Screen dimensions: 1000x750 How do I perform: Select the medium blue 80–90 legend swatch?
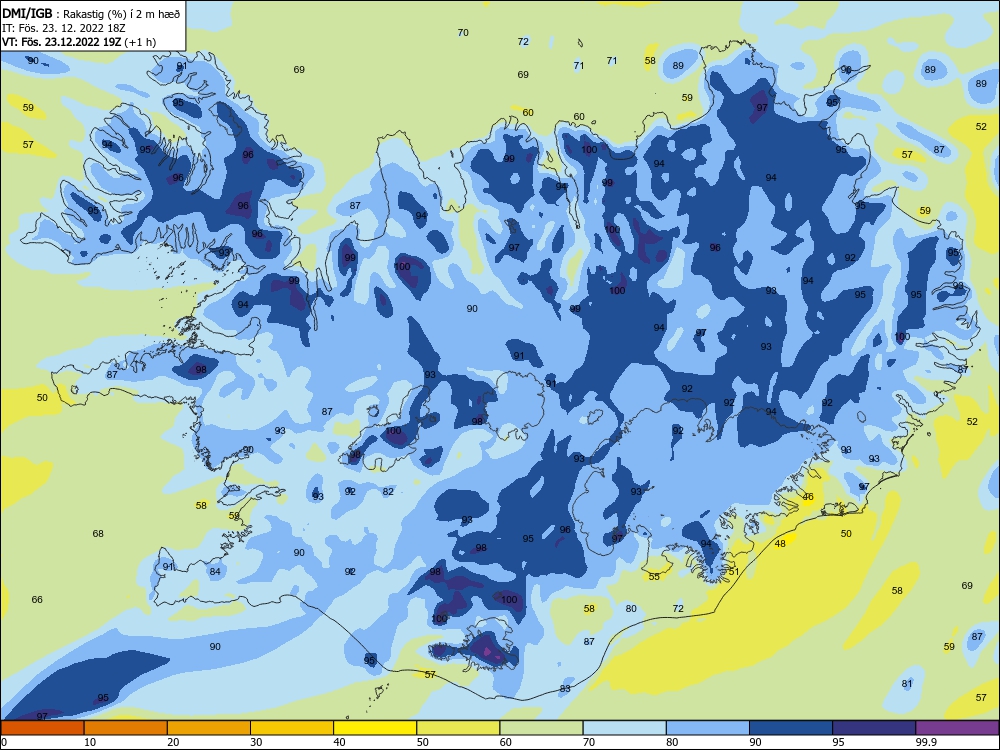click(707, 728)
